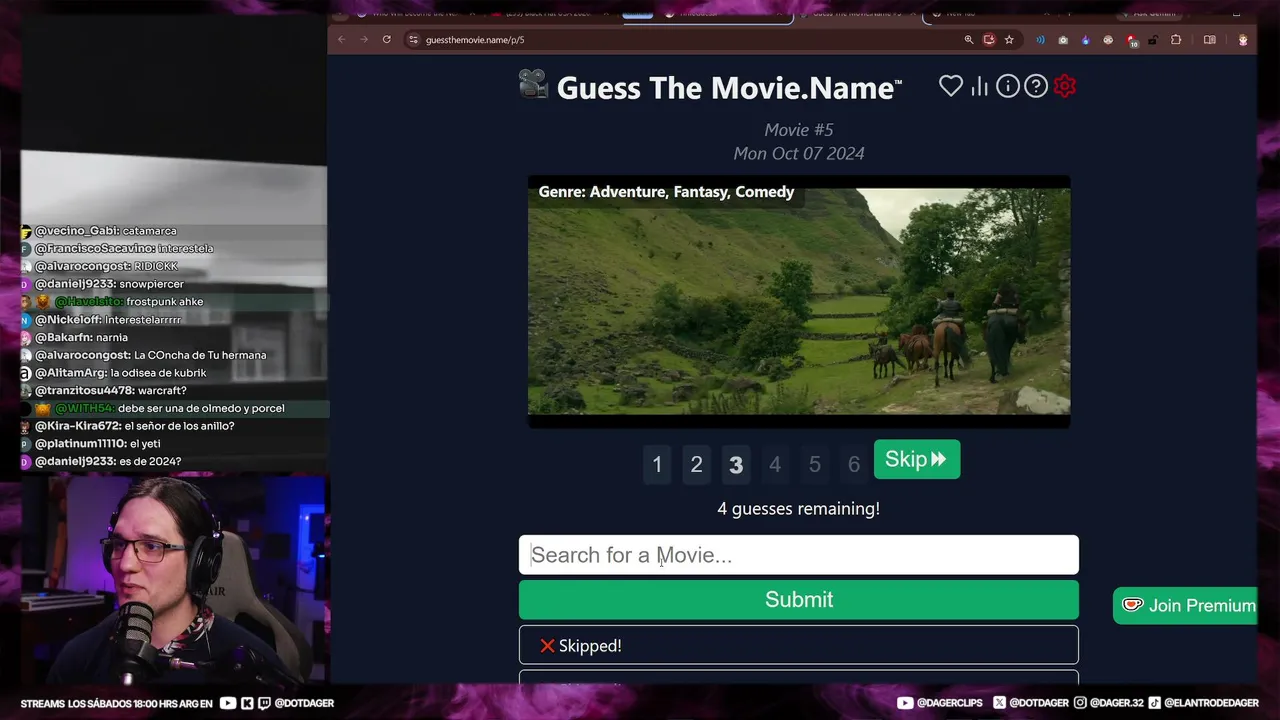Select screenshot number 5

click(x=815, y=464)
